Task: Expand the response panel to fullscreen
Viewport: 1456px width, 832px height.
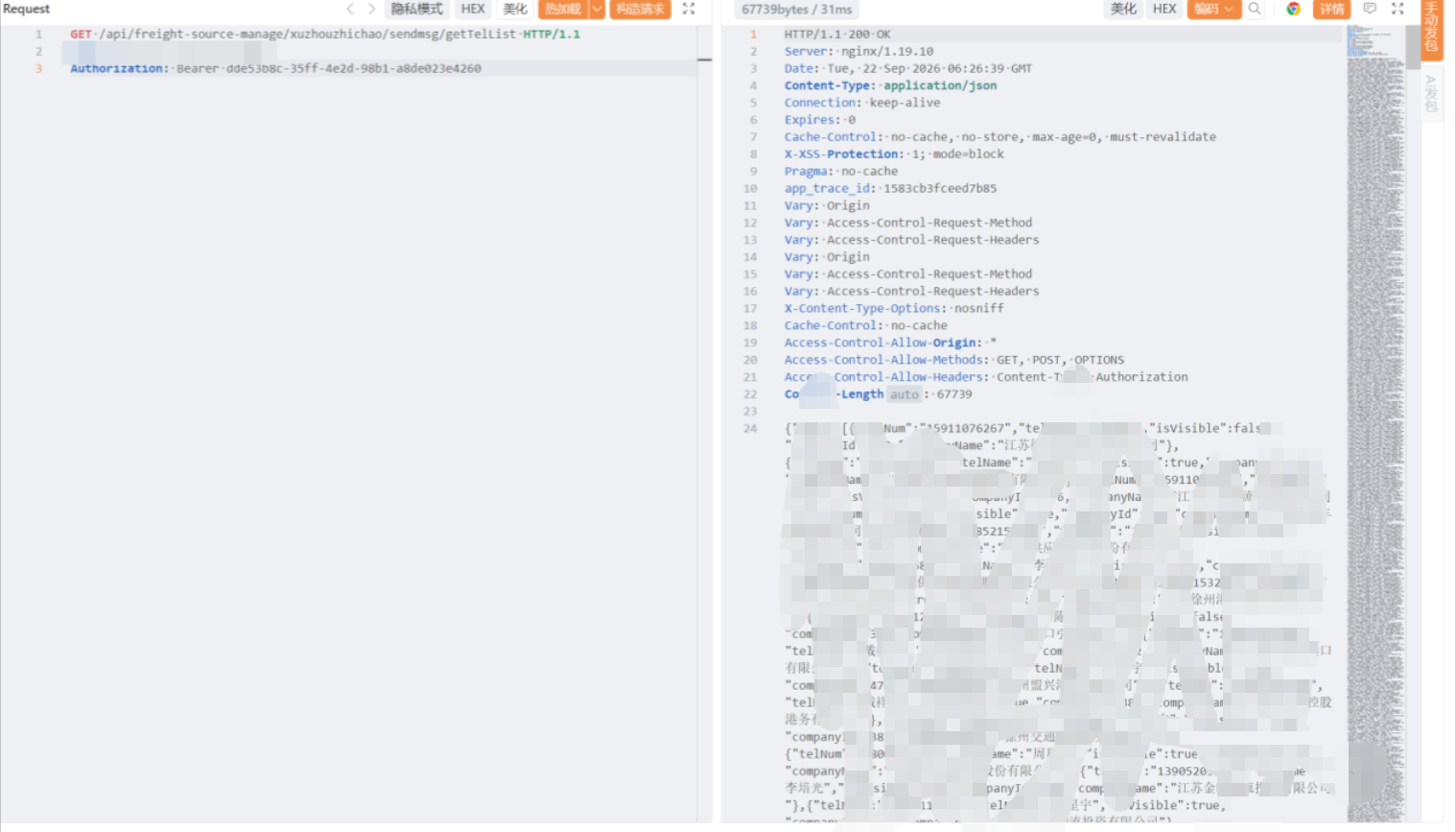Action: [1397, 9]
